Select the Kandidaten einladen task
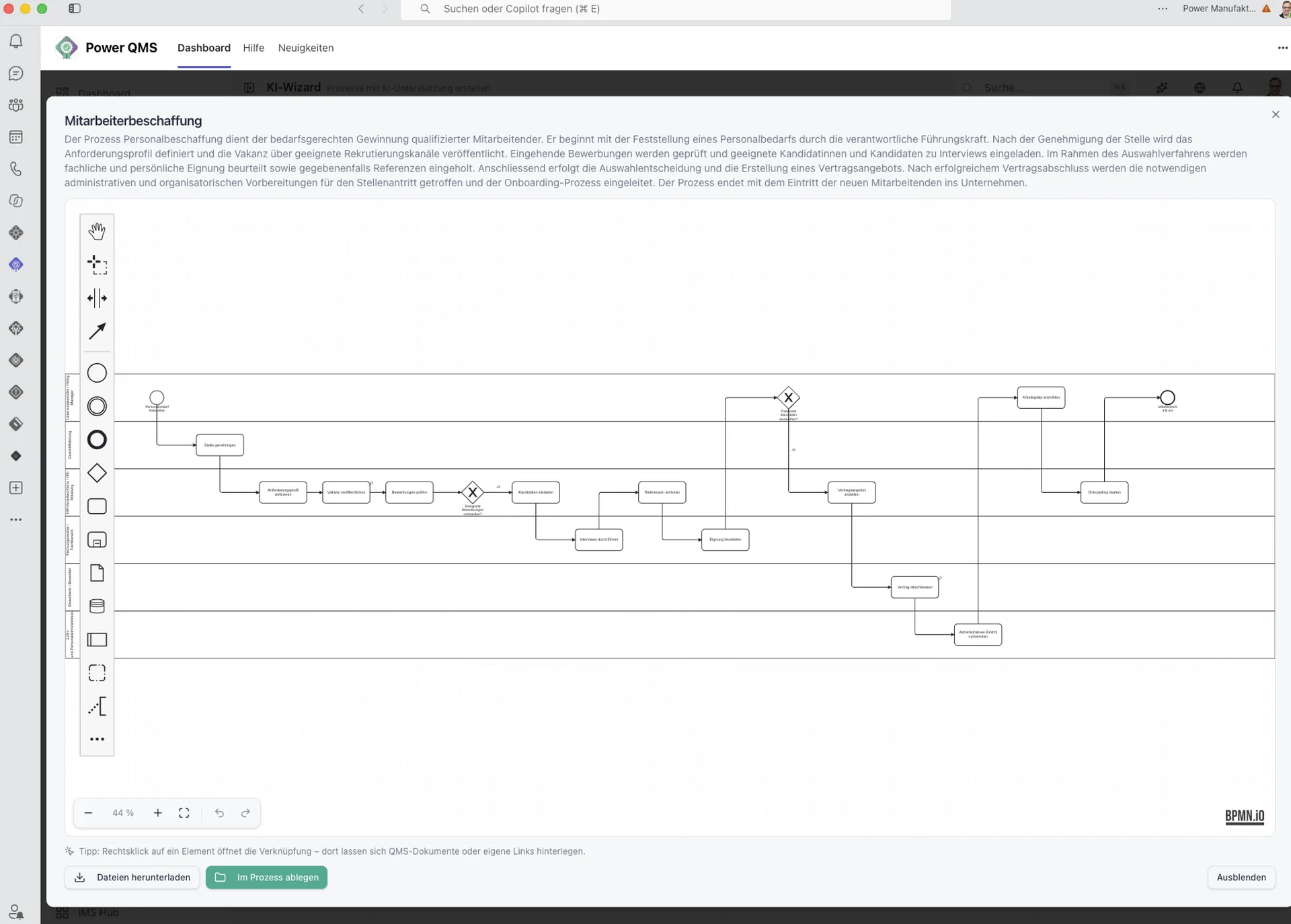The height and width of the screenshot is (924, 1291). (x=536, y=492)
